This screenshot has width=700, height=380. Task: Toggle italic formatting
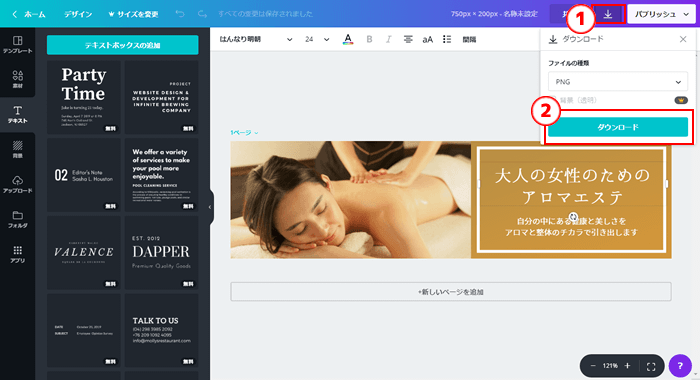[x=388, y=39]
